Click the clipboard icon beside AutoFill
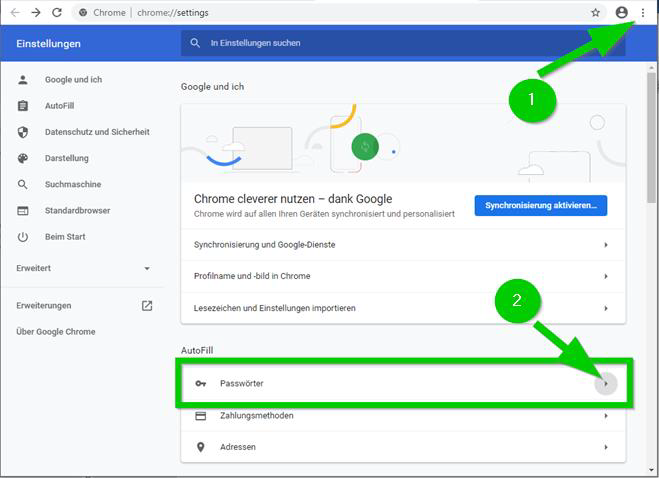Screen dimensions: 659x478 pos(23,106)
